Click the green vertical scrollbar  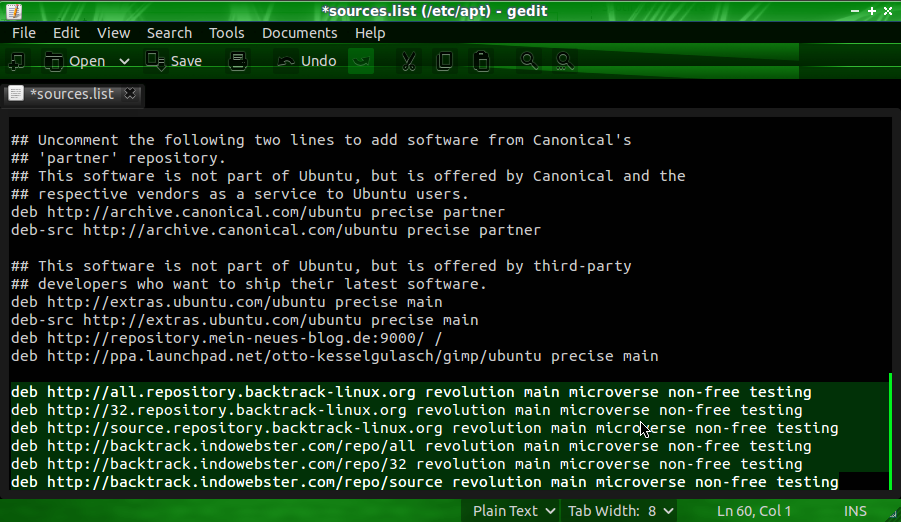(890, 431)
